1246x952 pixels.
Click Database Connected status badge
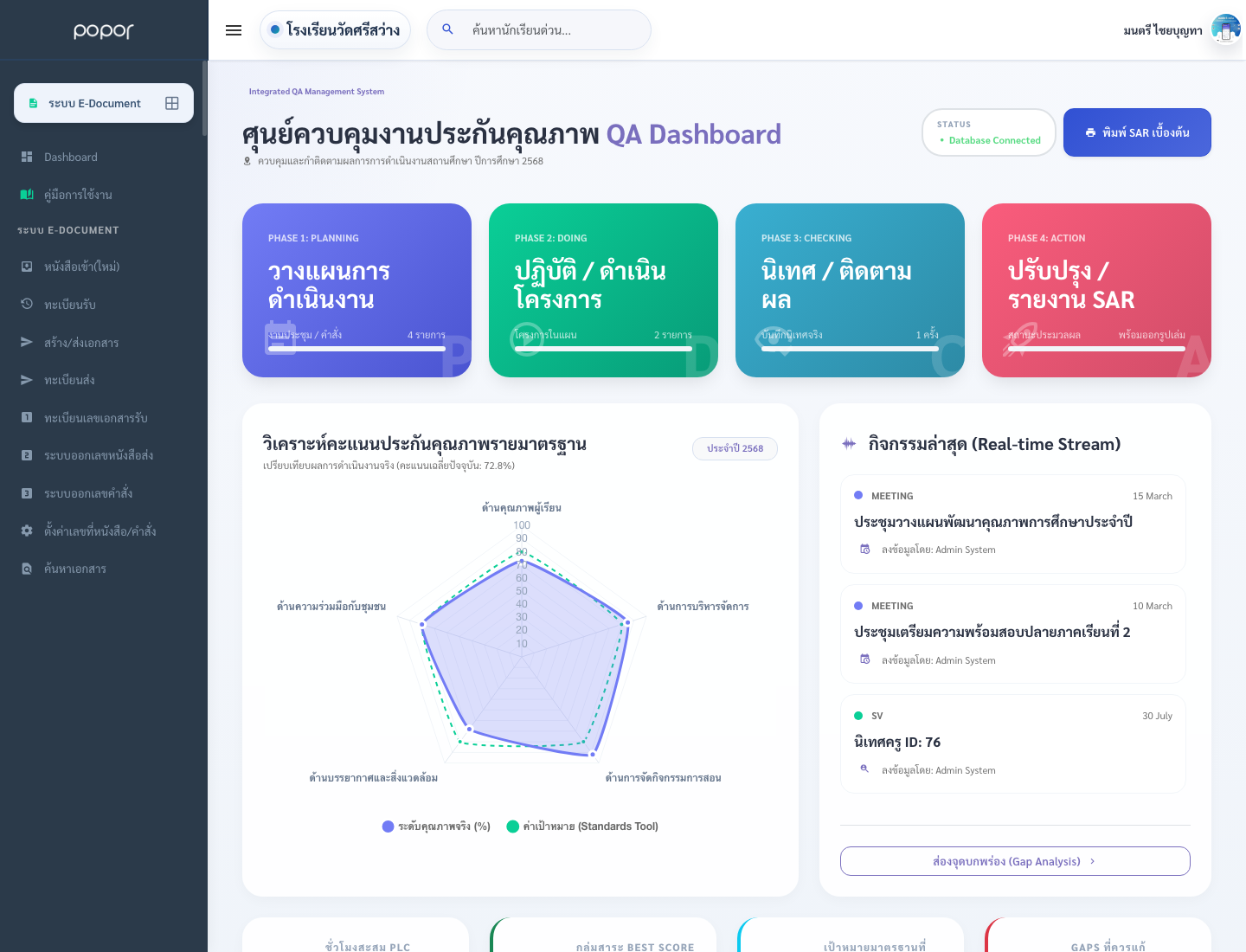coord(989,132)
